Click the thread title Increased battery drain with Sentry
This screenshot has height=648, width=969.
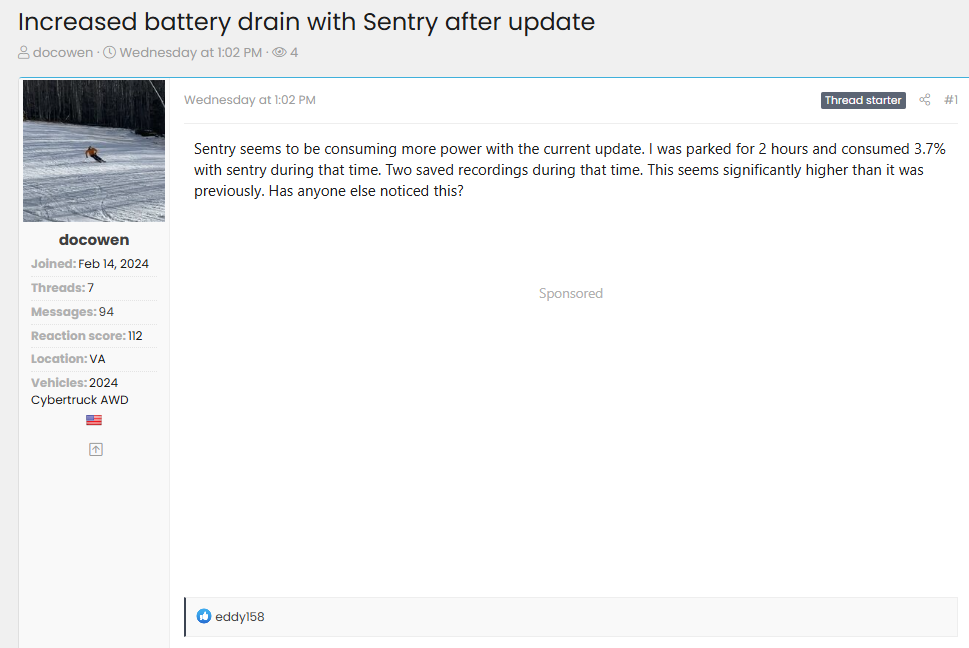point(300,21)
